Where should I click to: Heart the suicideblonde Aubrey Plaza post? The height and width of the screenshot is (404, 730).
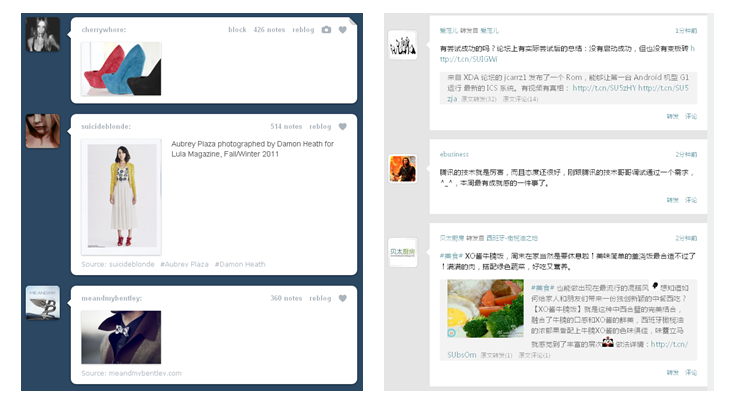(343, 127)
